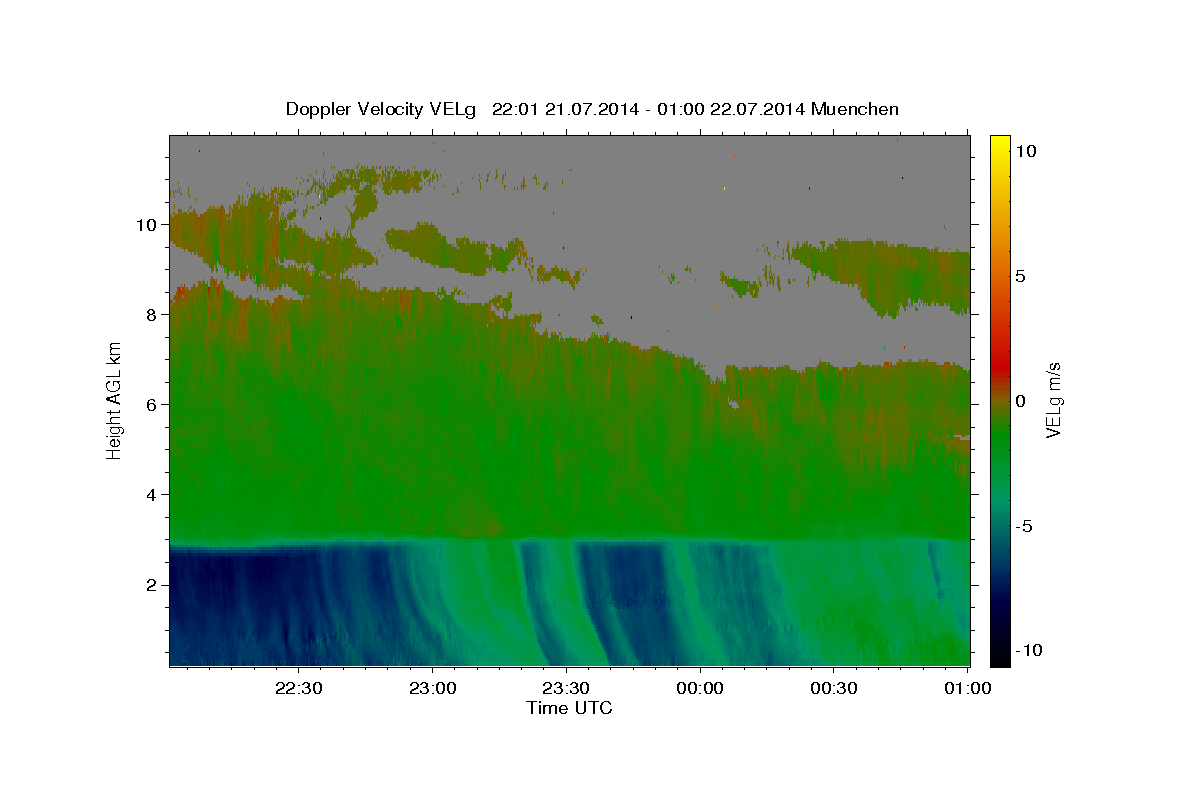Click the height tick label 6
1200x800 pixels.
(152, 405)
